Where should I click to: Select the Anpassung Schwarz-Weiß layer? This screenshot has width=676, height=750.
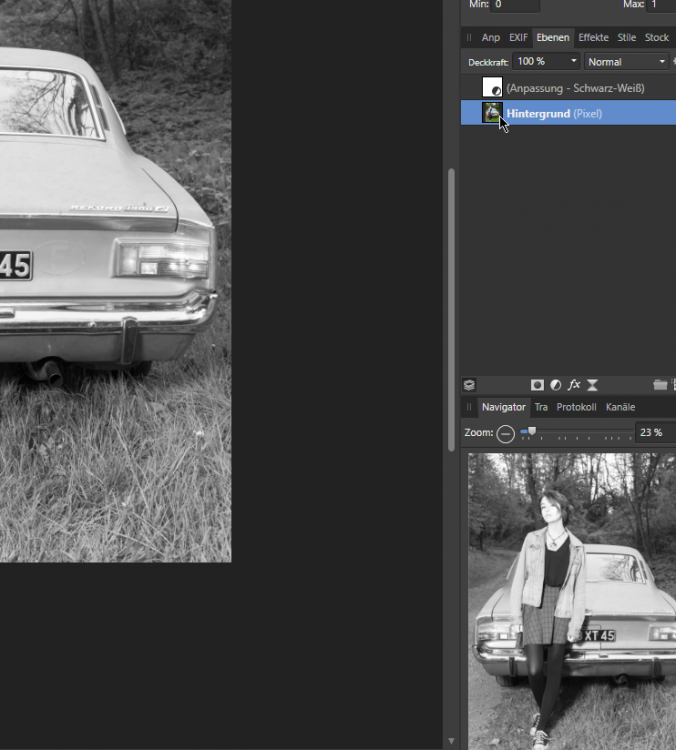coord(575,88)
